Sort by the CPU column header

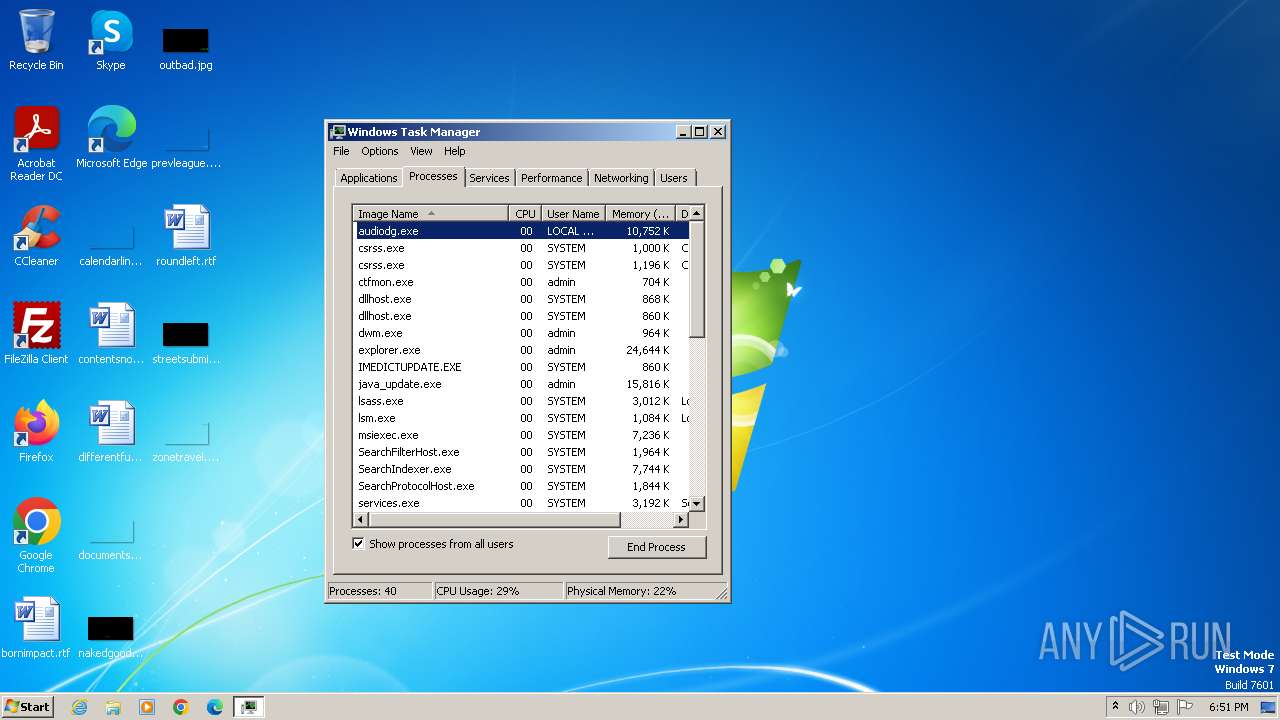tap(525, 213)
